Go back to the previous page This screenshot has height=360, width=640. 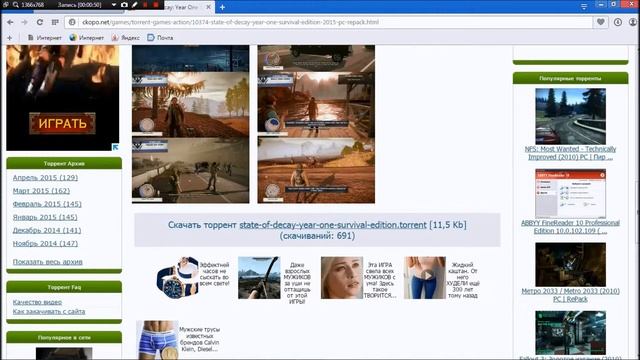point(10,22)
